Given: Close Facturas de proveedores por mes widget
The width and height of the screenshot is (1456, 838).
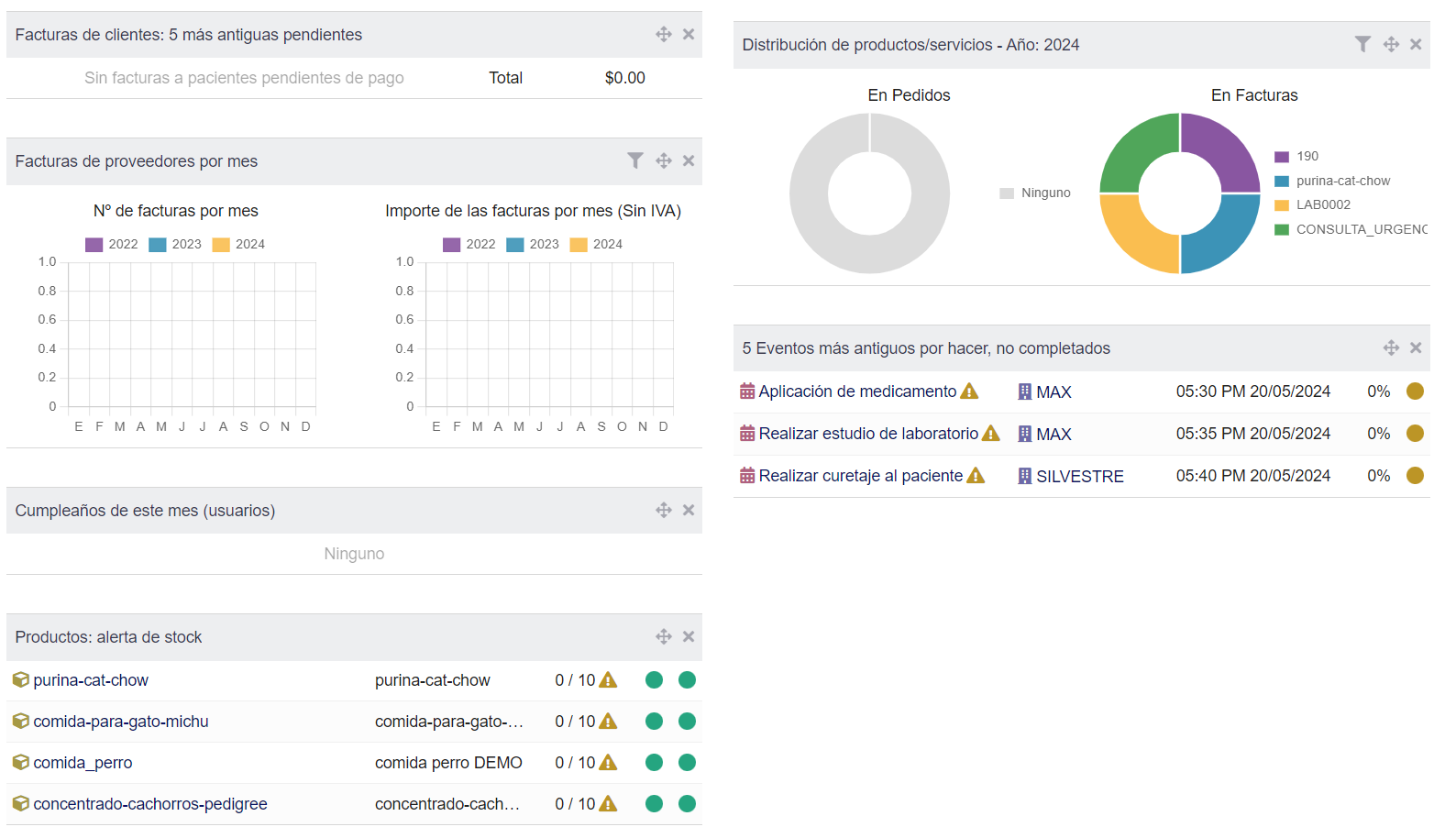Looking at the screenshot, I should 689,160.
